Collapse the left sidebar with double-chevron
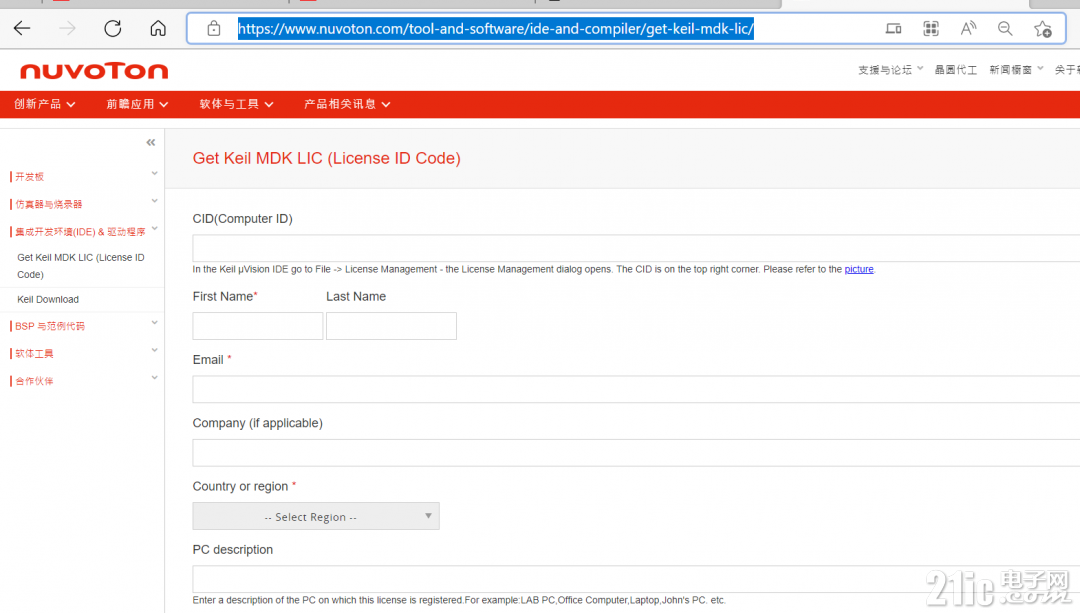The image size is (1080, 613). 151,143
